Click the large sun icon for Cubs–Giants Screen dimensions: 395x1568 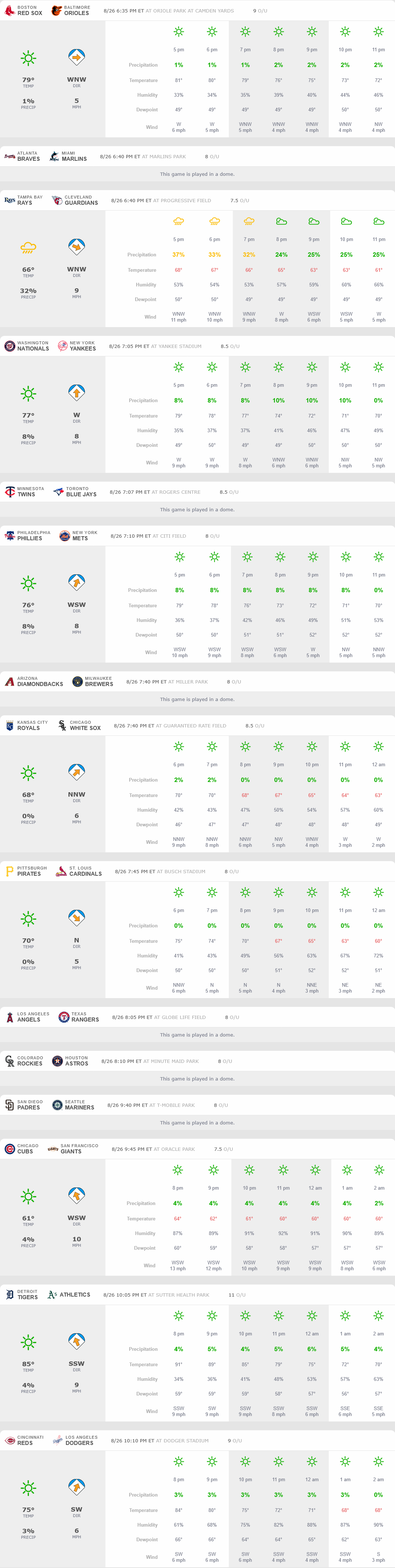tap(28, 1196)
